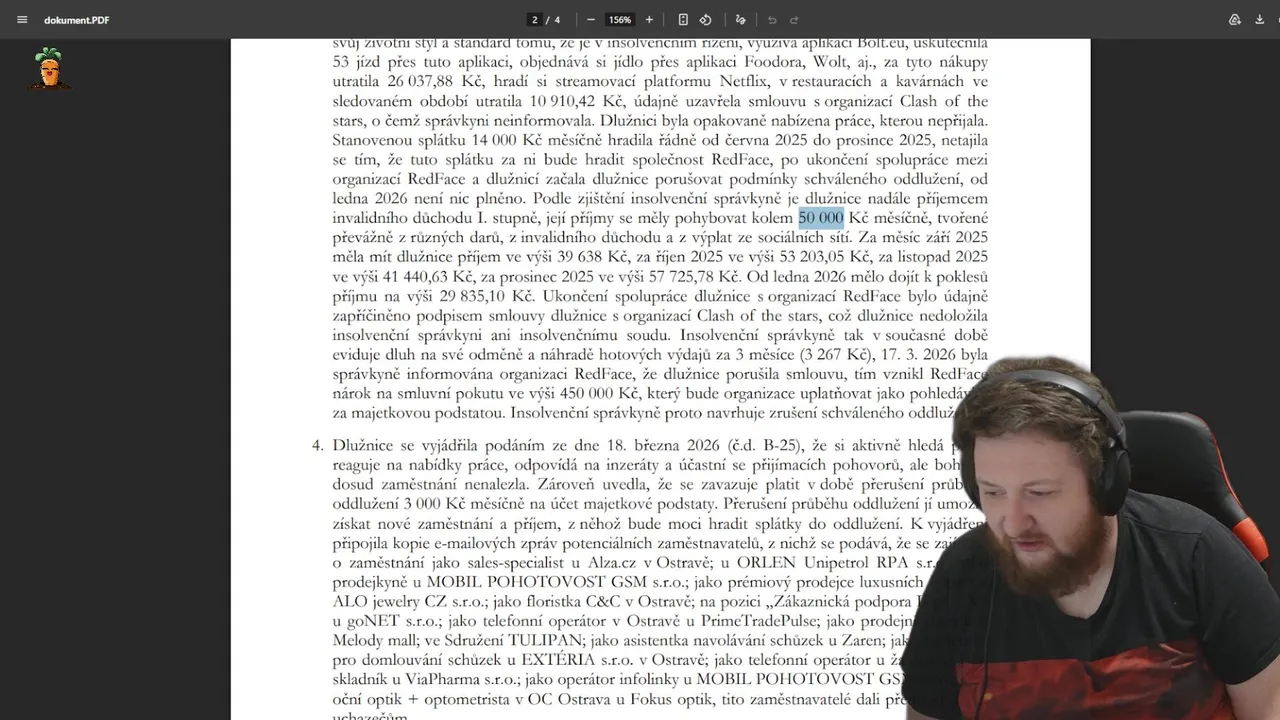Viewport: 1280px width, 720px height.
Task: Rotate the document counterclockwise
Action: pos(705,20)
